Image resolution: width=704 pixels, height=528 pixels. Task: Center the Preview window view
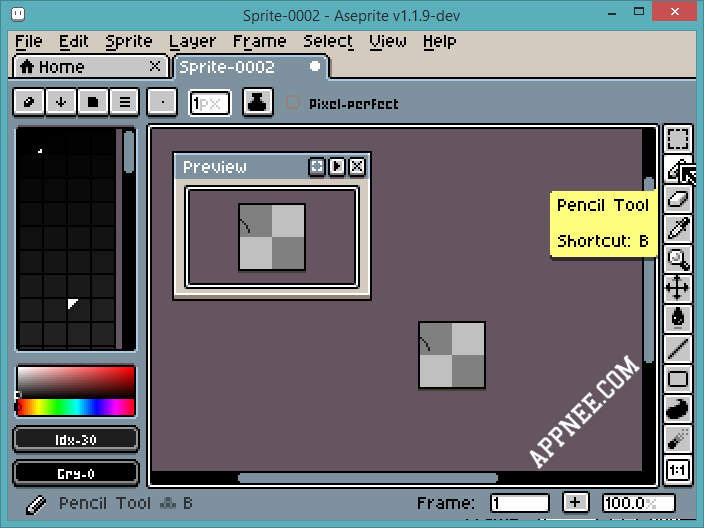(317, 167)
